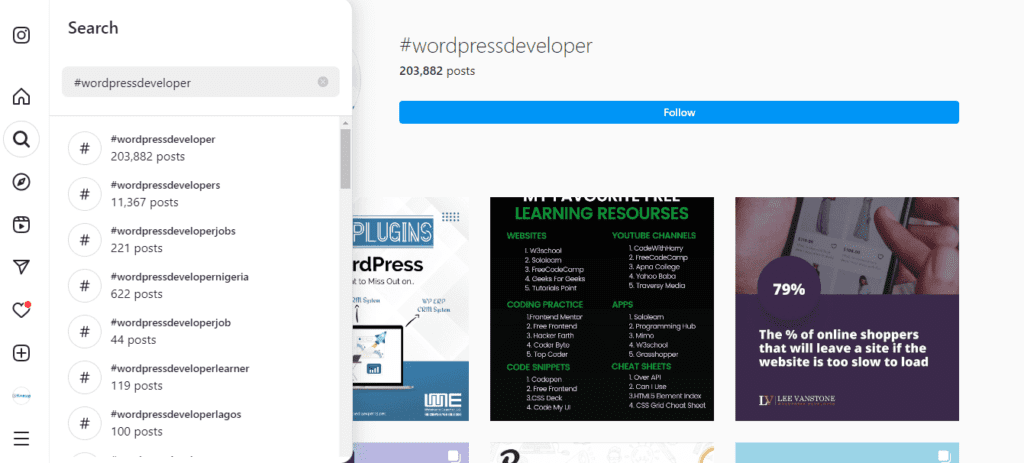This screenshot has height=463, width=1024.
Task: Click the #wordpressdeveloper search input
Action: tap(190, 82)
